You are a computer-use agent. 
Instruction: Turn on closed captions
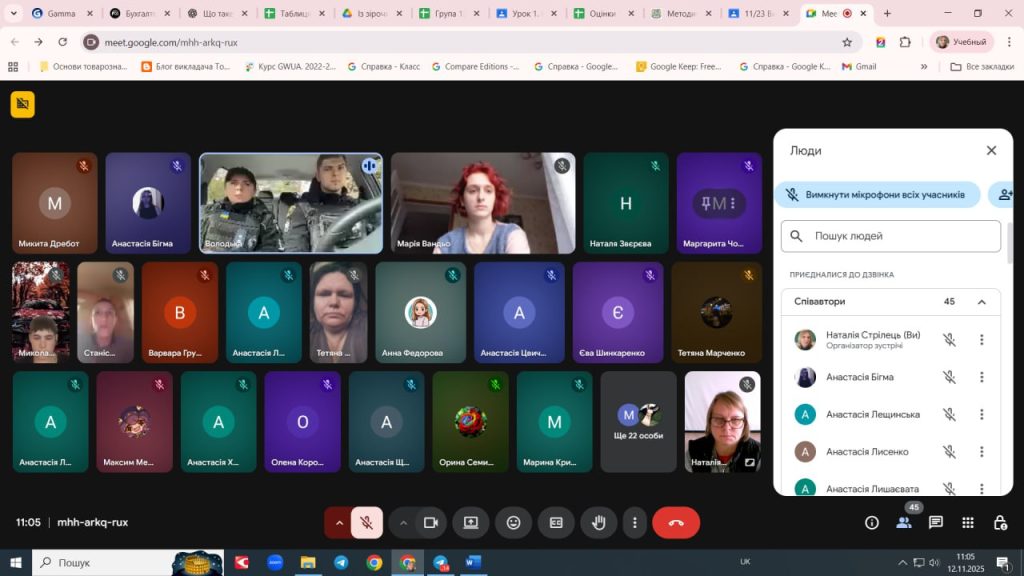click(x=556, y=522)
